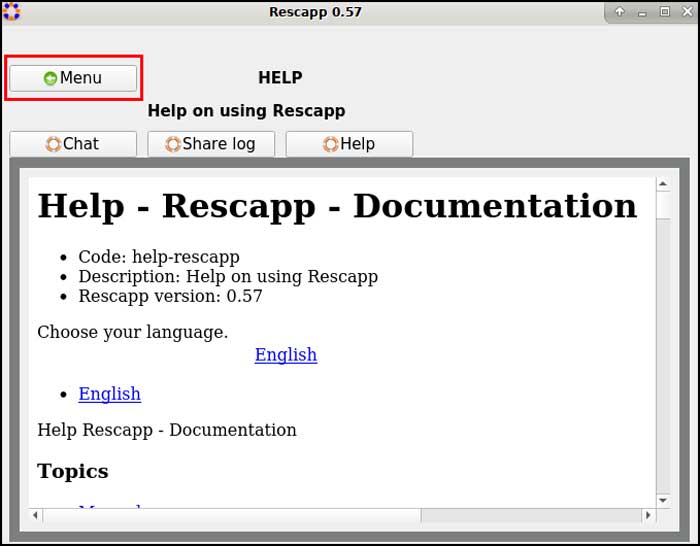Click the Share log button

point(211,144)
